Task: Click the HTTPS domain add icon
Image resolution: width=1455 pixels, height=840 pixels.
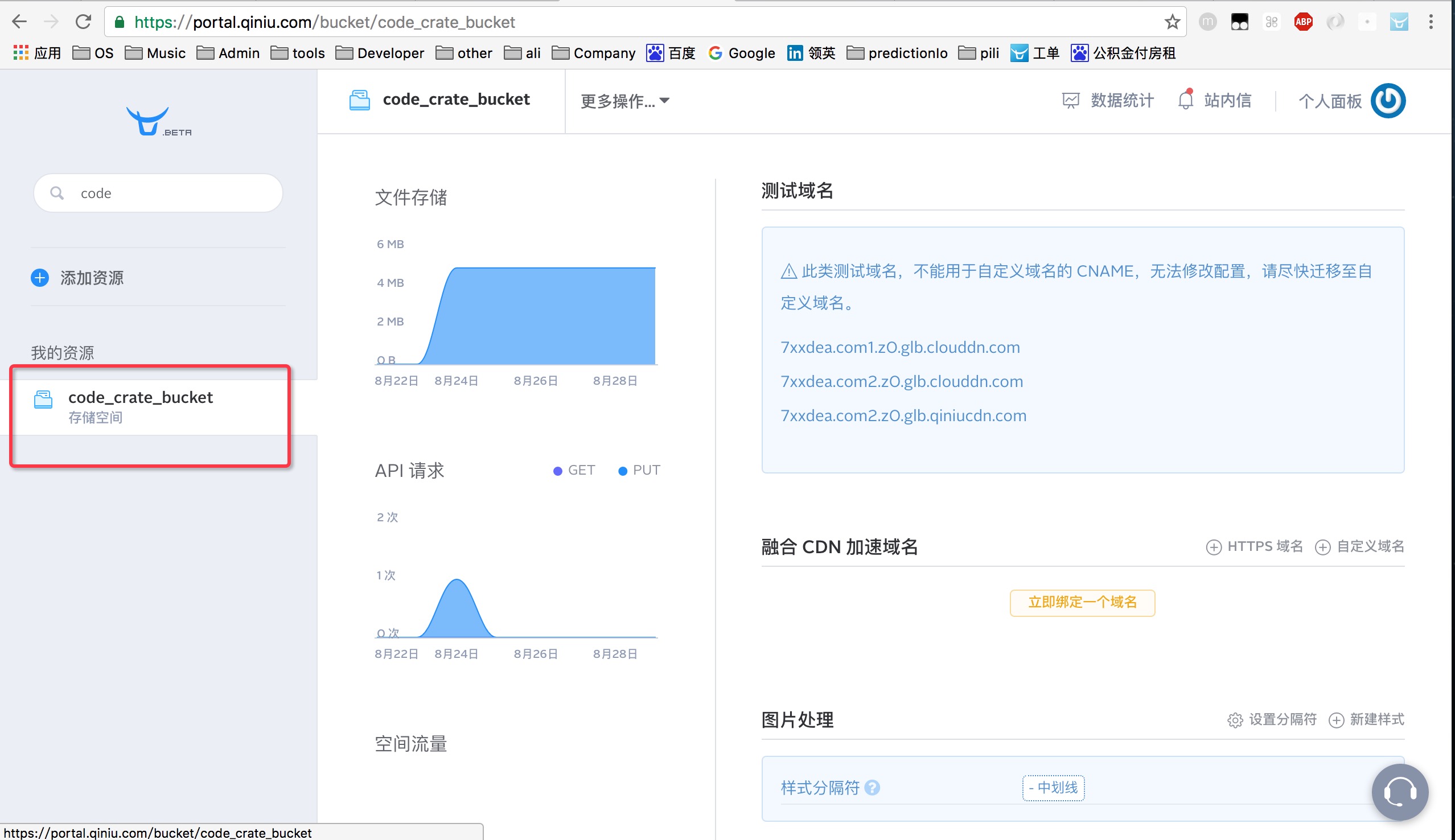Action: (1213, 546)
